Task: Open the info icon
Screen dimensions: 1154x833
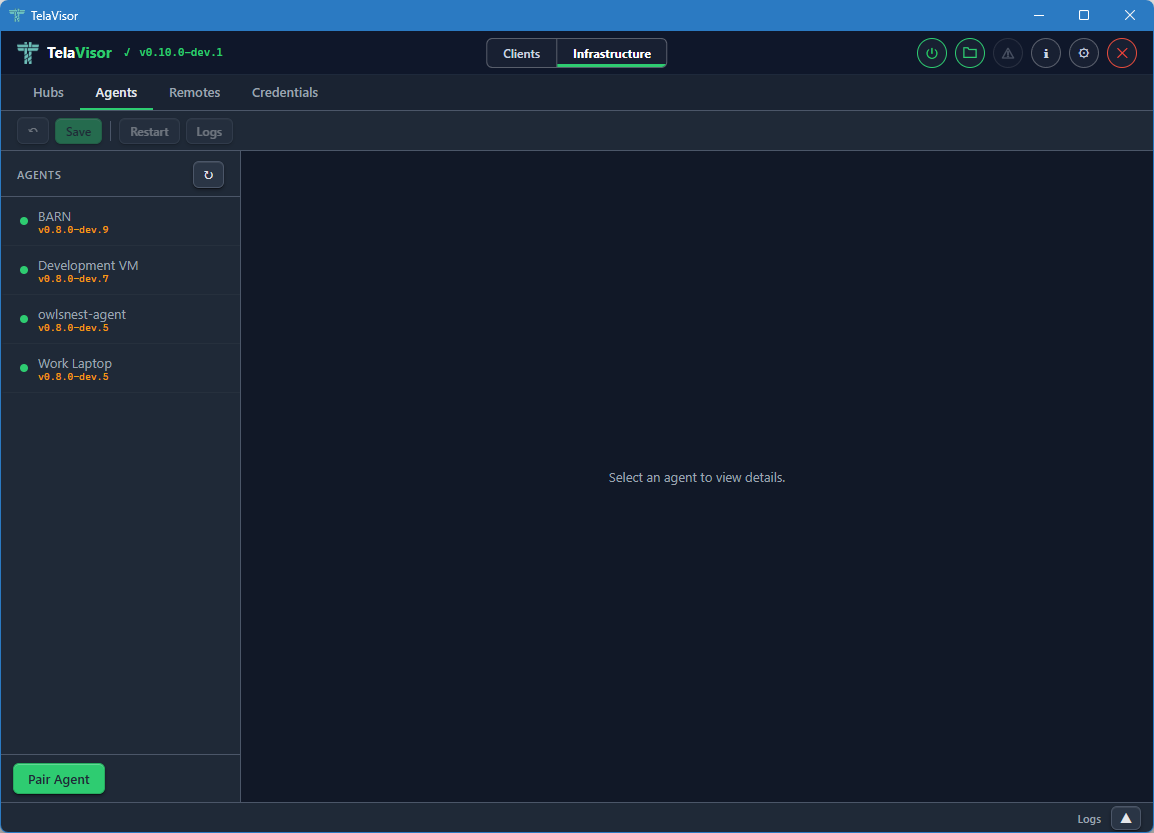Action: pyautogui.click(x=1045, y=53)
